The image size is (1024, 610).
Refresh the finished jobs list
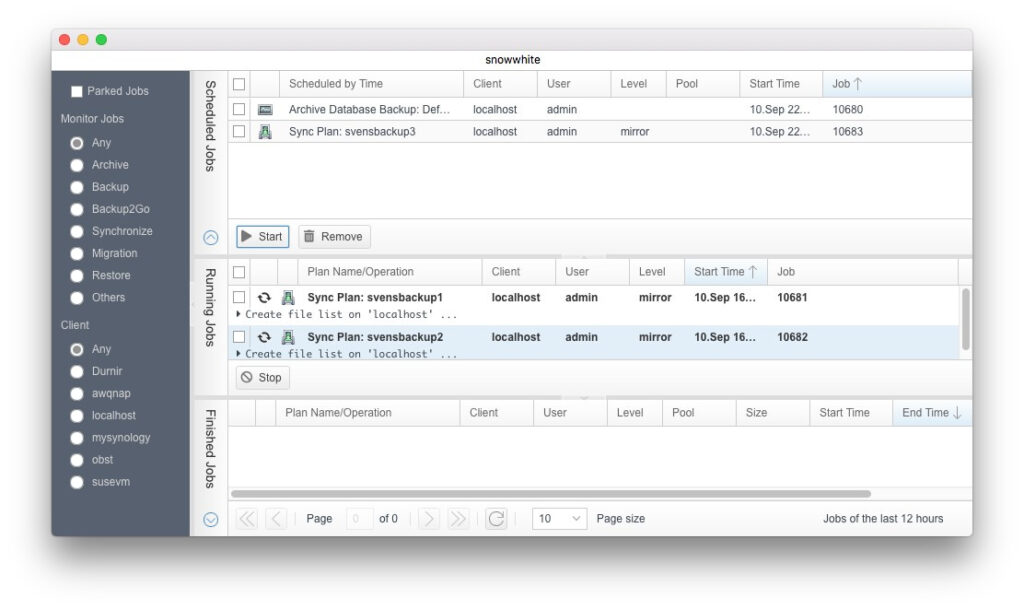tap(496, 519)
